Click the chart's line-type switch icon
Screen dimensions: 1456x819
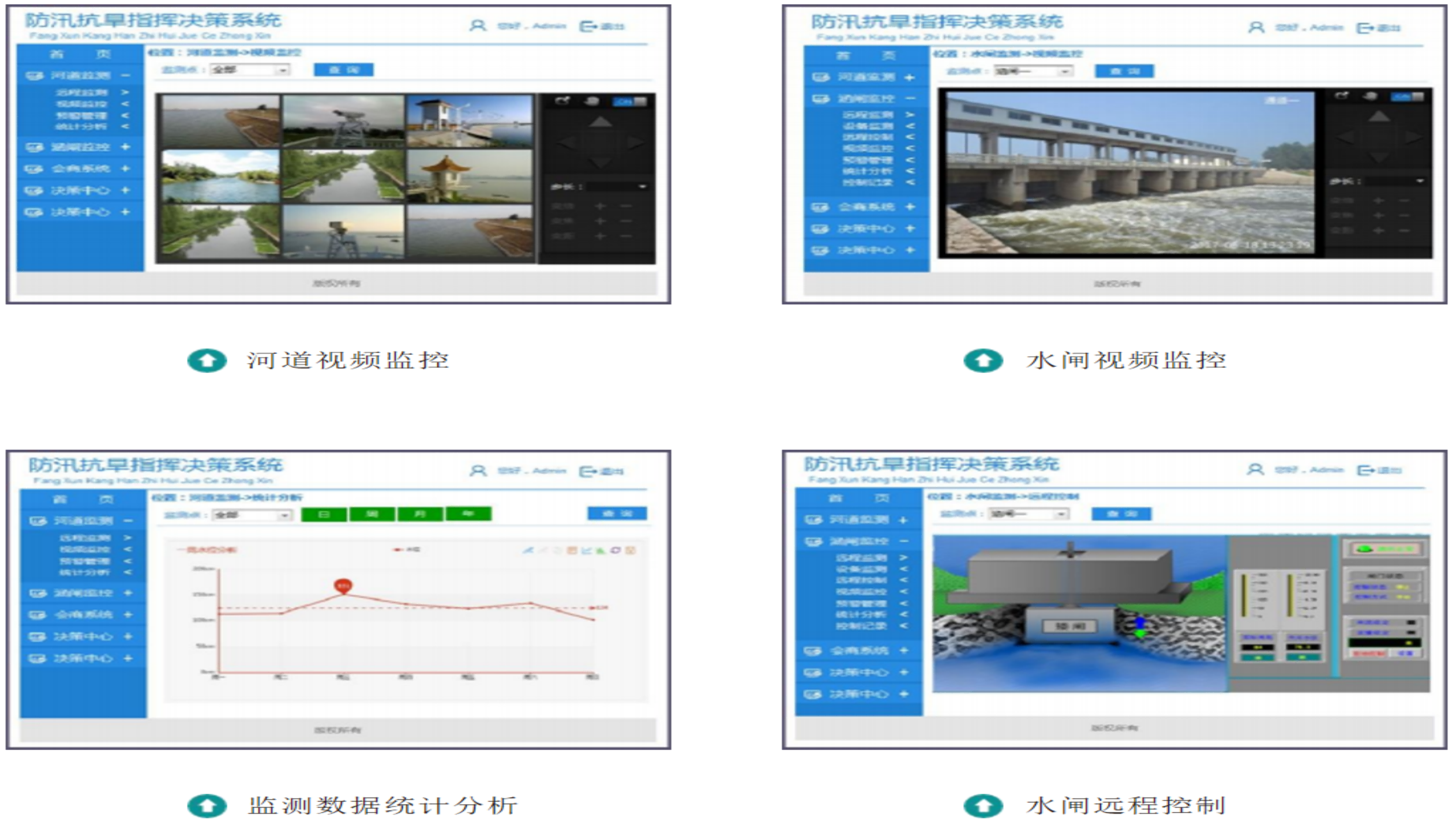[x=586, y=550]
